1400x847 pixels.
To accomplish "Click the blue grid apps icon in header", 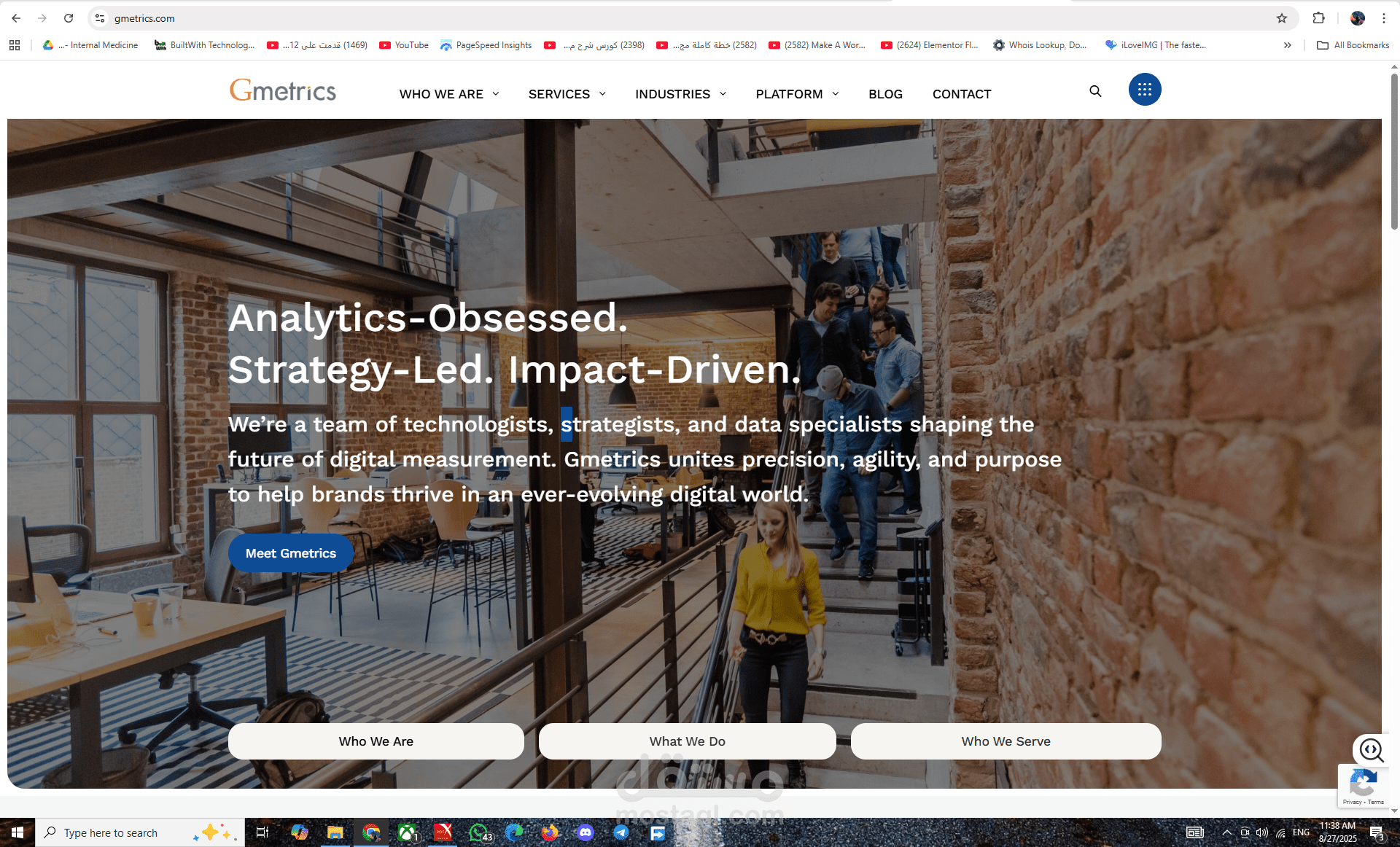I will 1145,89.
